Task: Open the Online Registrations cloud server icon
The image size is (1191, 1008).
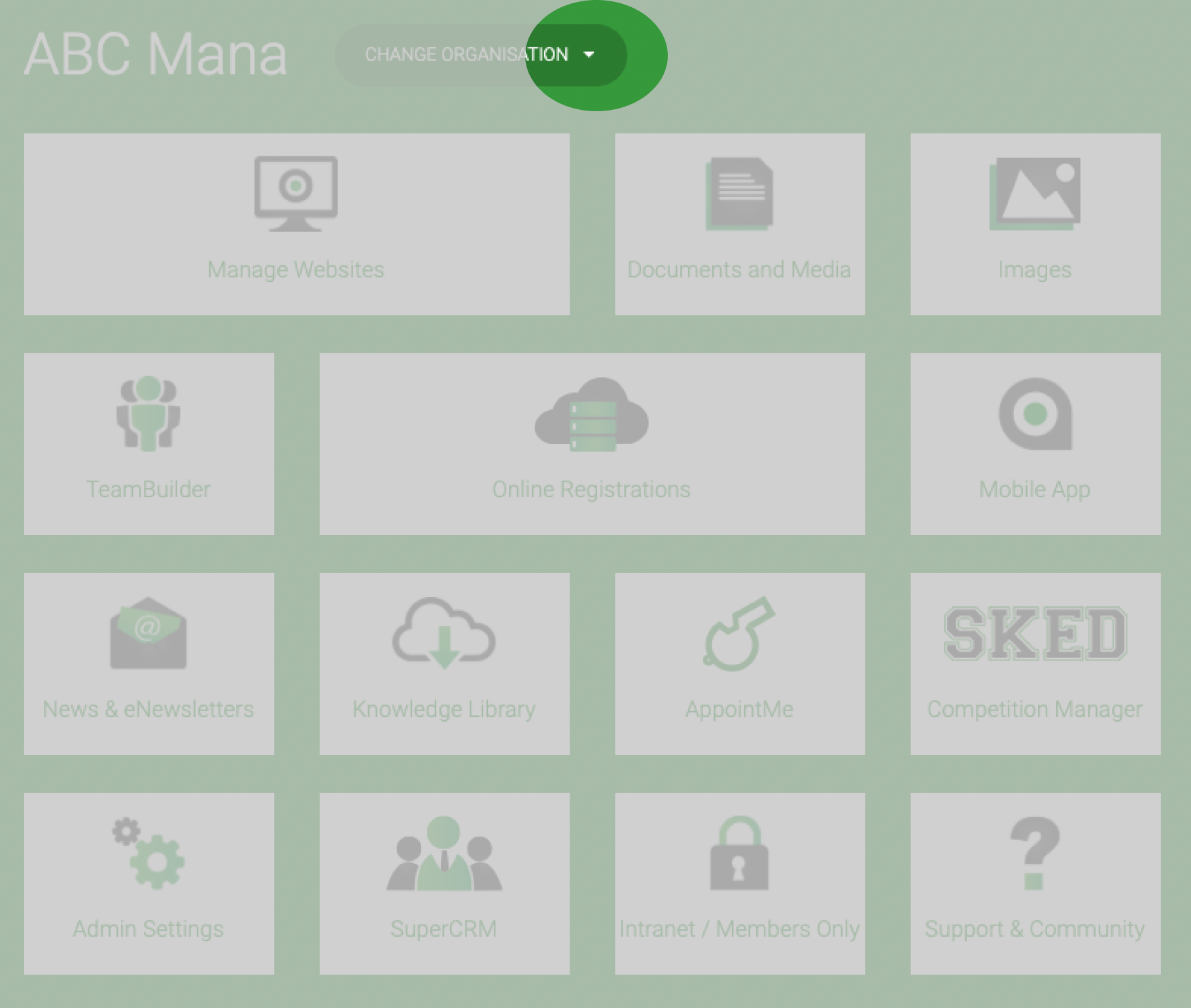Action: [591, 415]
